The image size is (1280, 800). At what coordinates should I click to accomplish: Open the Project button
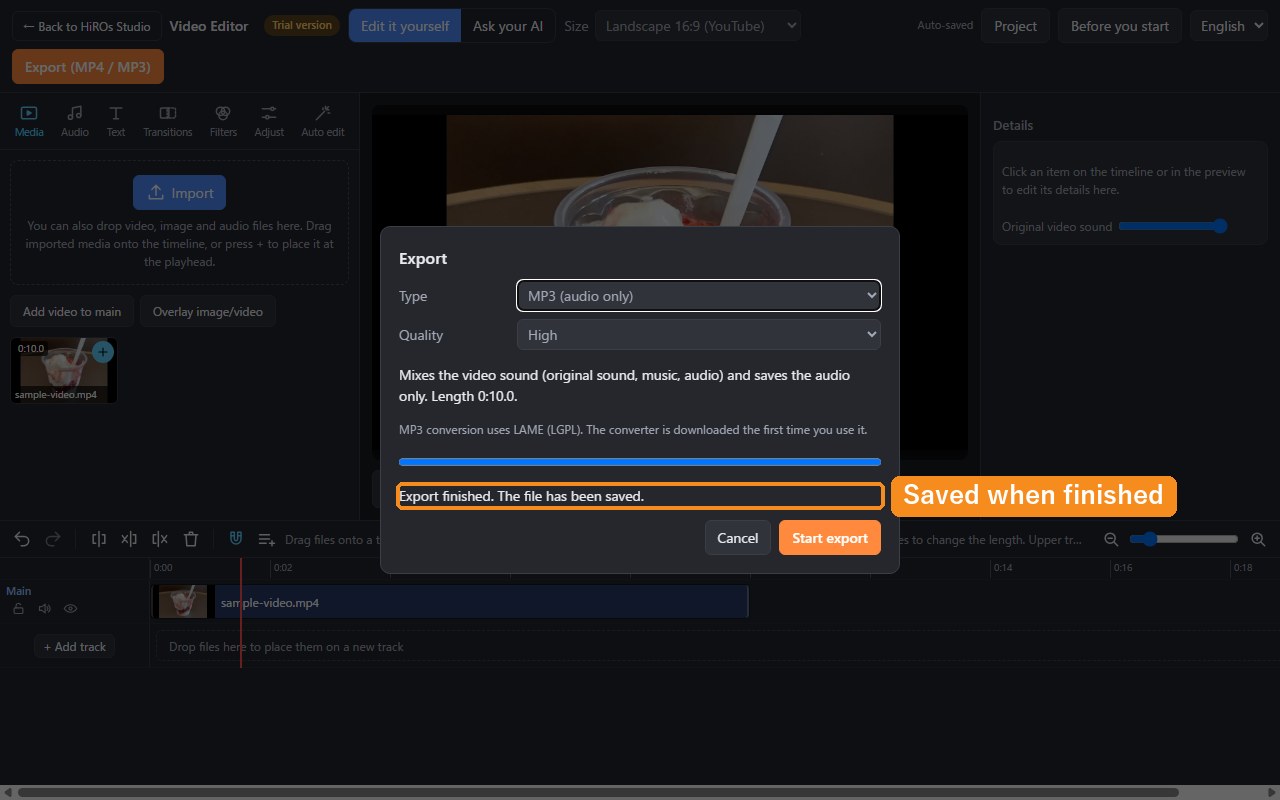tap(1016, 26)
